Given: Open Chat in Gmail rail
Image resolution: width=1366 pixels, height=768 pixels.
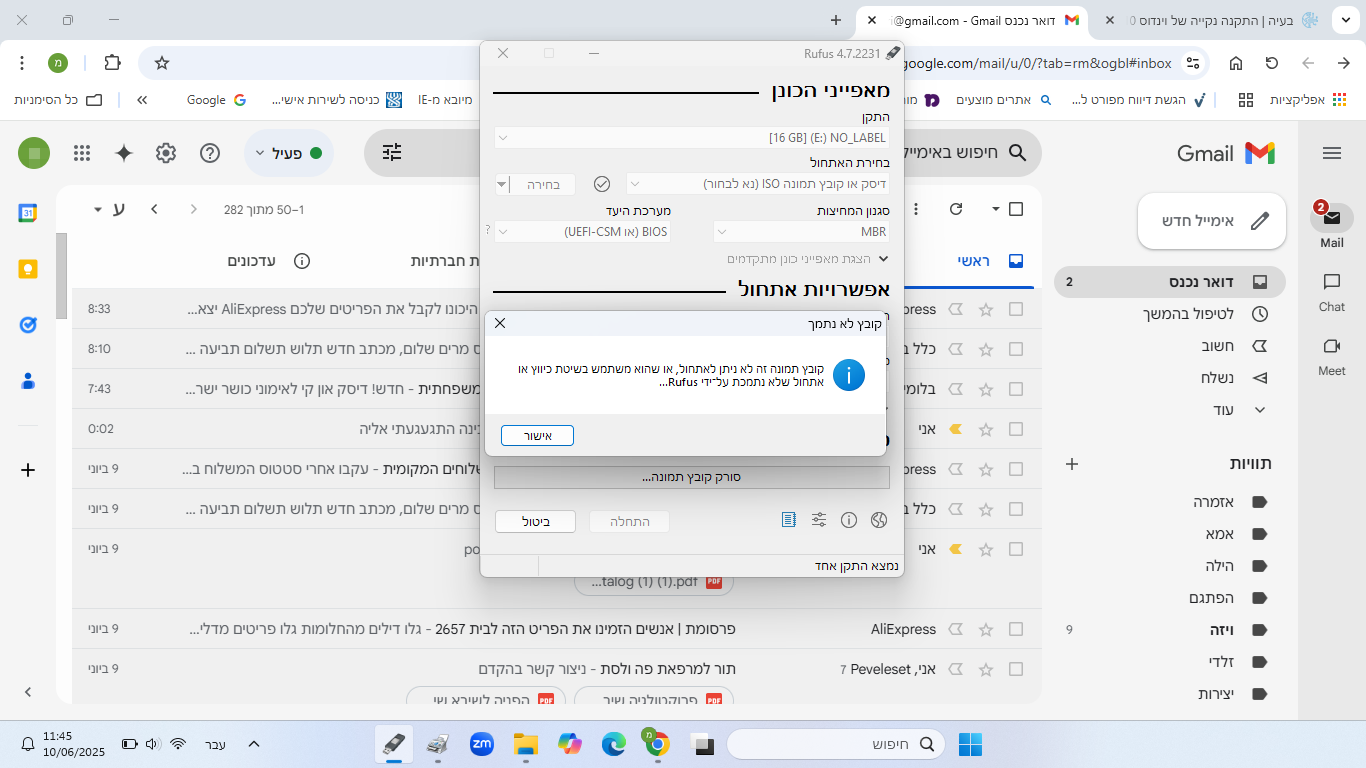Looking at the screenshot, I should [1331, 292].
